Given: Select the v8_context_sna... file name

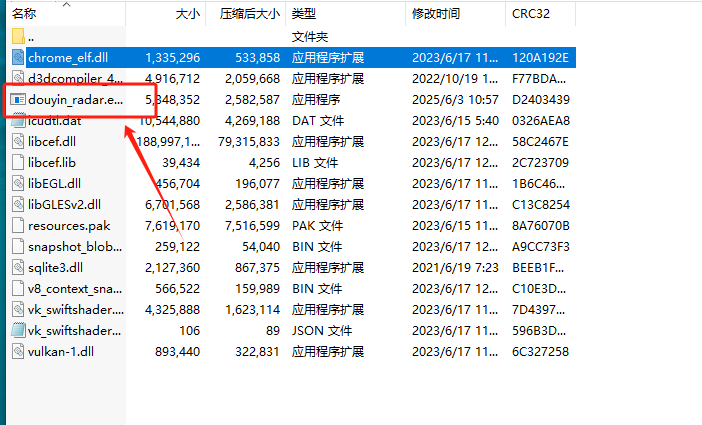Looking at the screenshot, I should [x=75, y=289].
